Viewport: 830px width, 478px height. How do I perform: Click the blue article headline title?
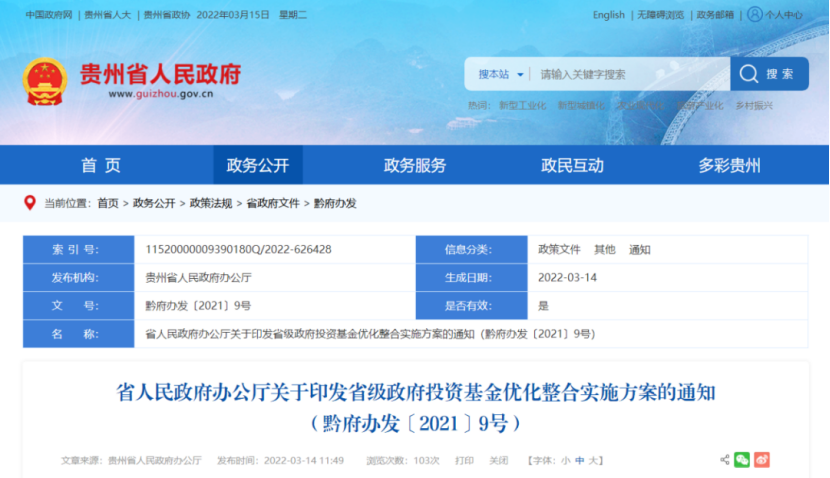(x=416, y=408)
